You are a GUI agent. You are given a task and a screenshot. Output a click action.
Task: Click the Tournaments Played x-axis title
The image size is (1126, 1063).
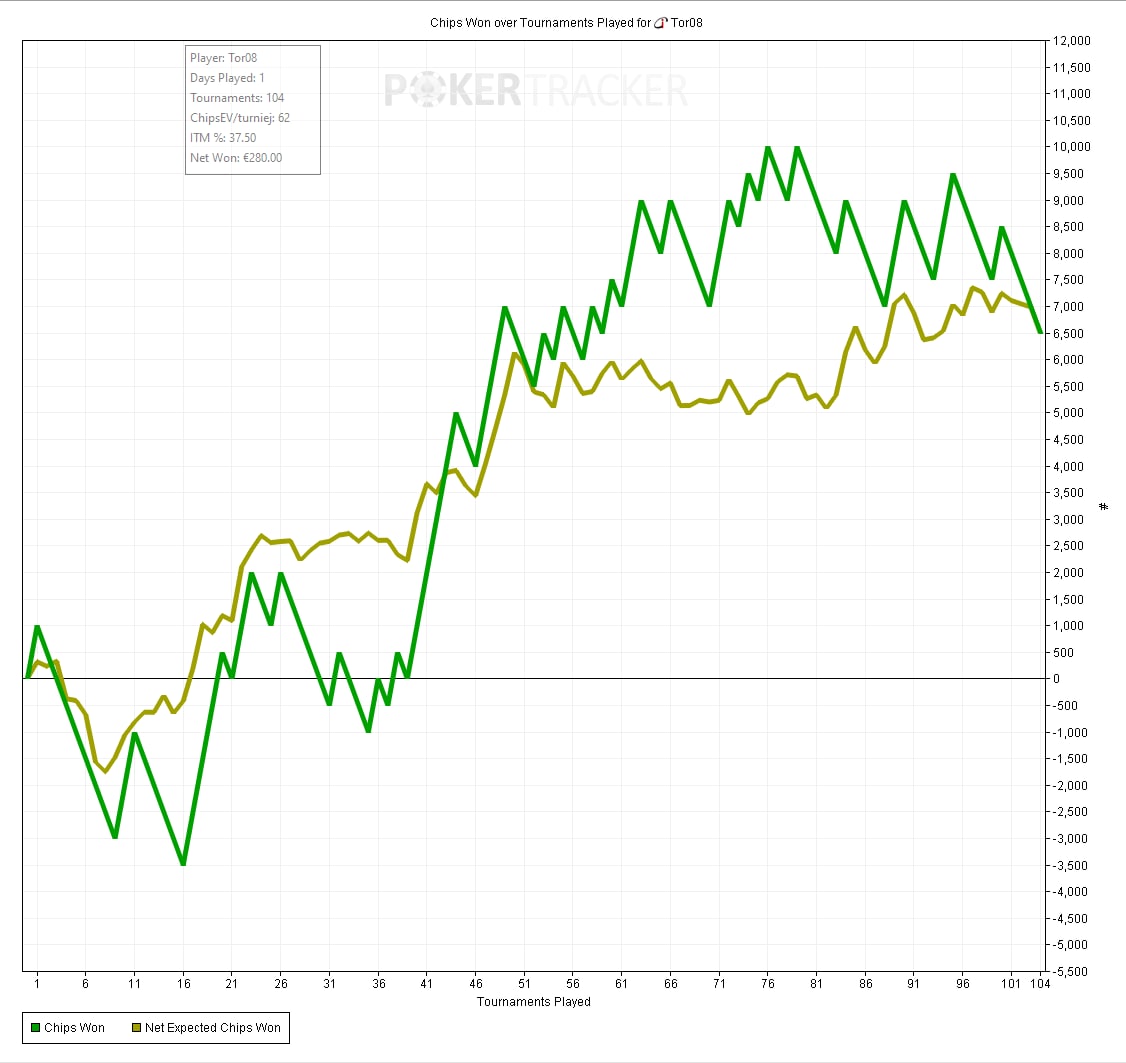[533, 1001]
